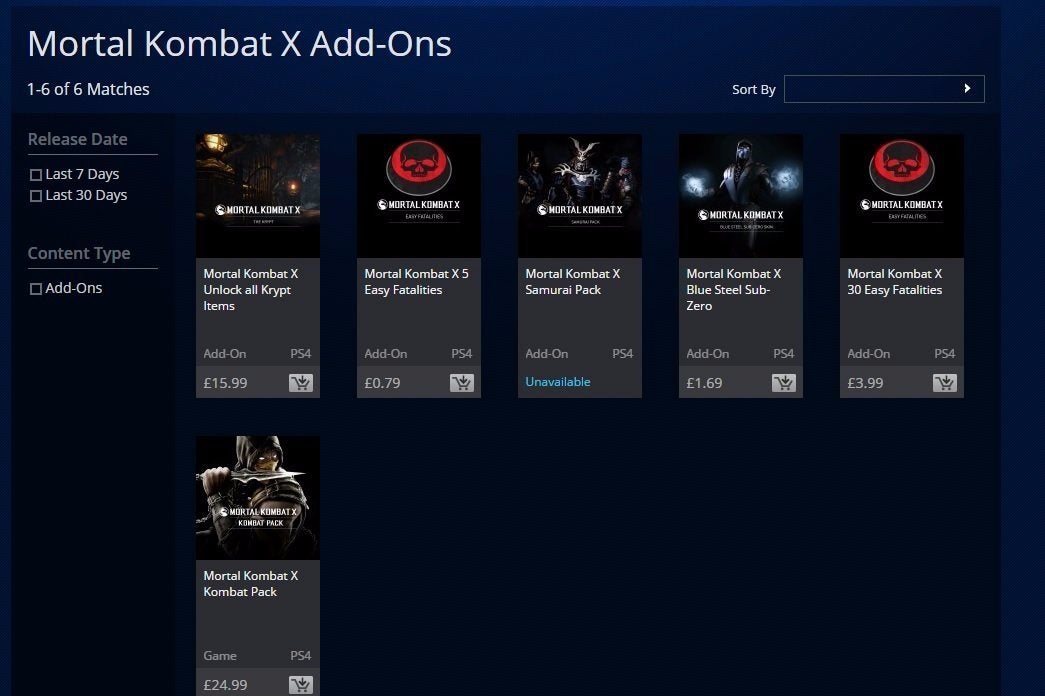Add Unlock all Krypt Items to cart

click(300, 383)
